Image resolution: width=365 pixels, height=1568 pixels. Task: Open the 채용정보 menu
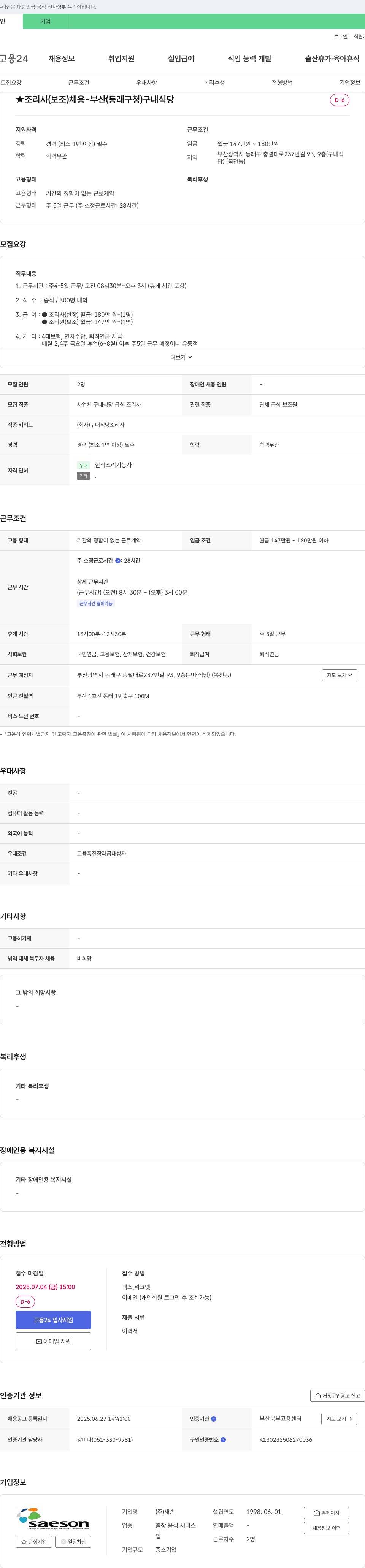(62, 59)
